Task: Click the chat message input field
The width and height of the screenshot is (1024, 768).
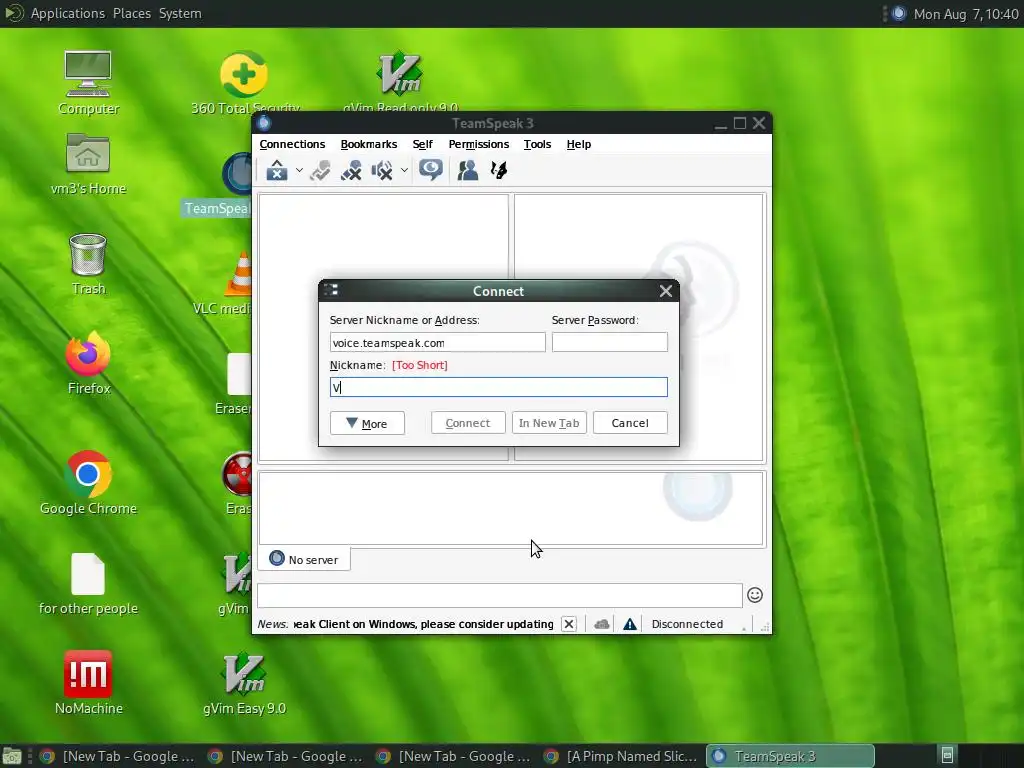Action: (x=500, y=596)
